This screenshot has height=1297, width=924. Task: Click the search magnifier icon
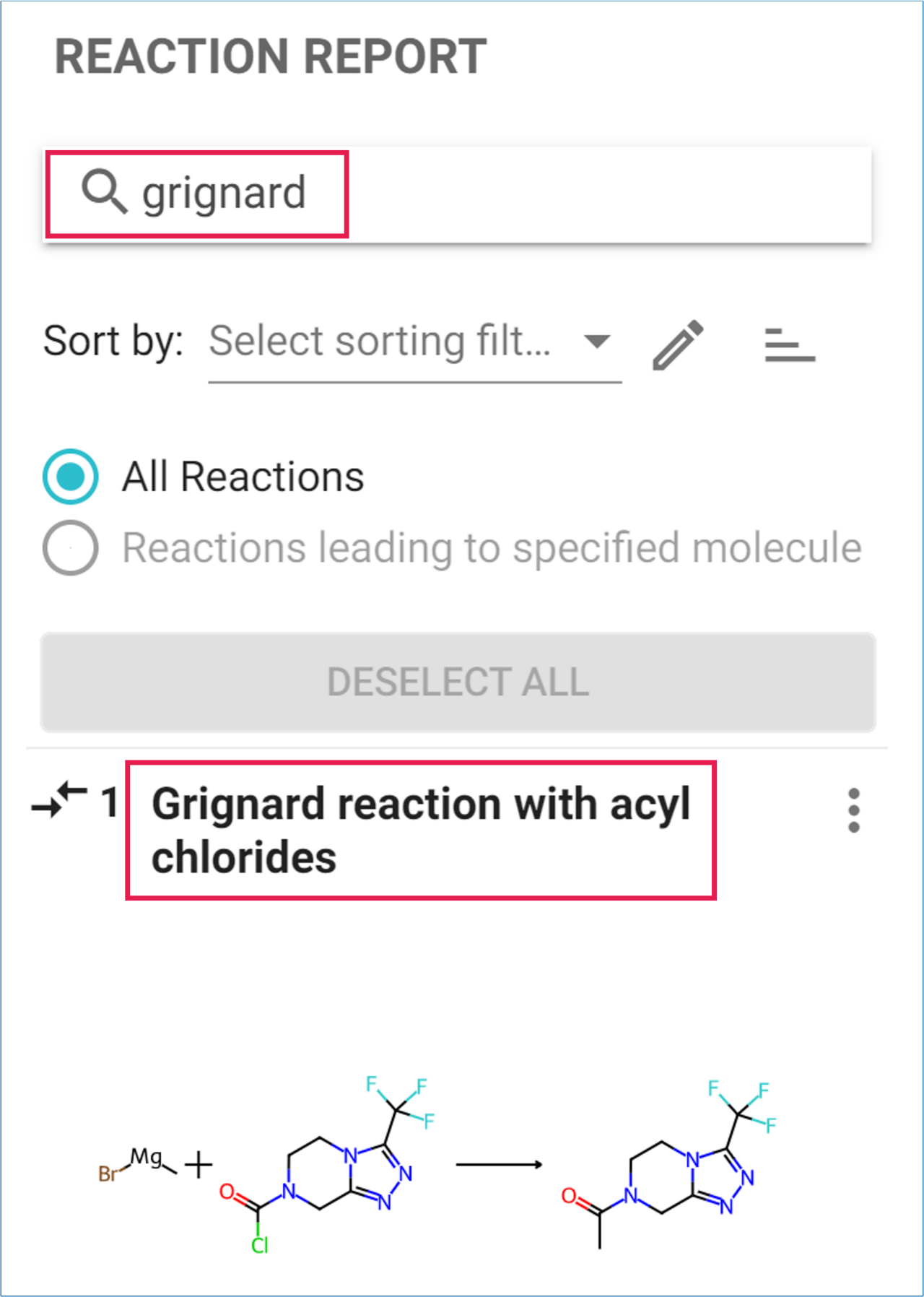click(104, 193)
